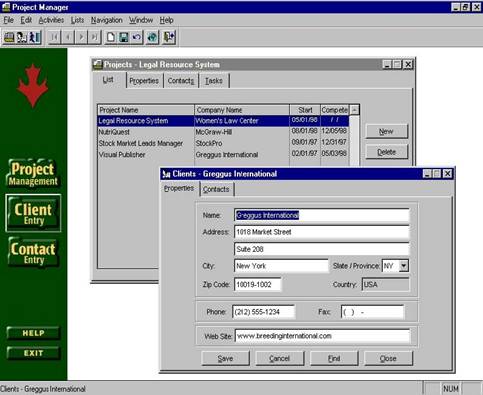483x395 pixels.
Task: Click the City field showing New York
Action: [x=281, y=266]
